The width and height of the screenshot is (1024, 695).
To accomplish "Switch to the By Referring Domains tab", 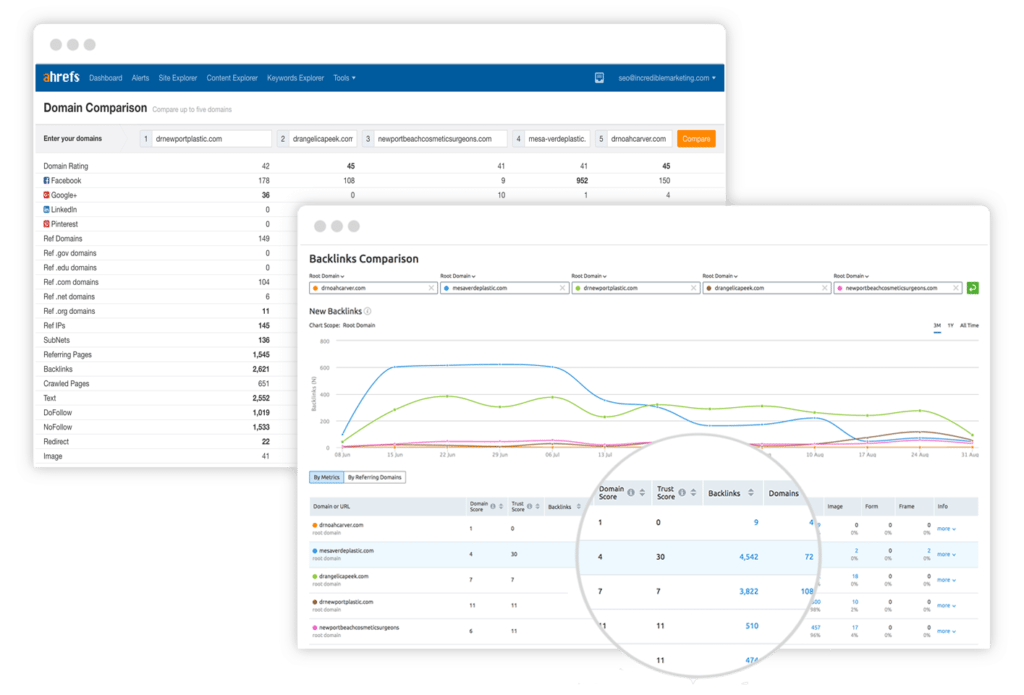I will click(x=375, y=477).
